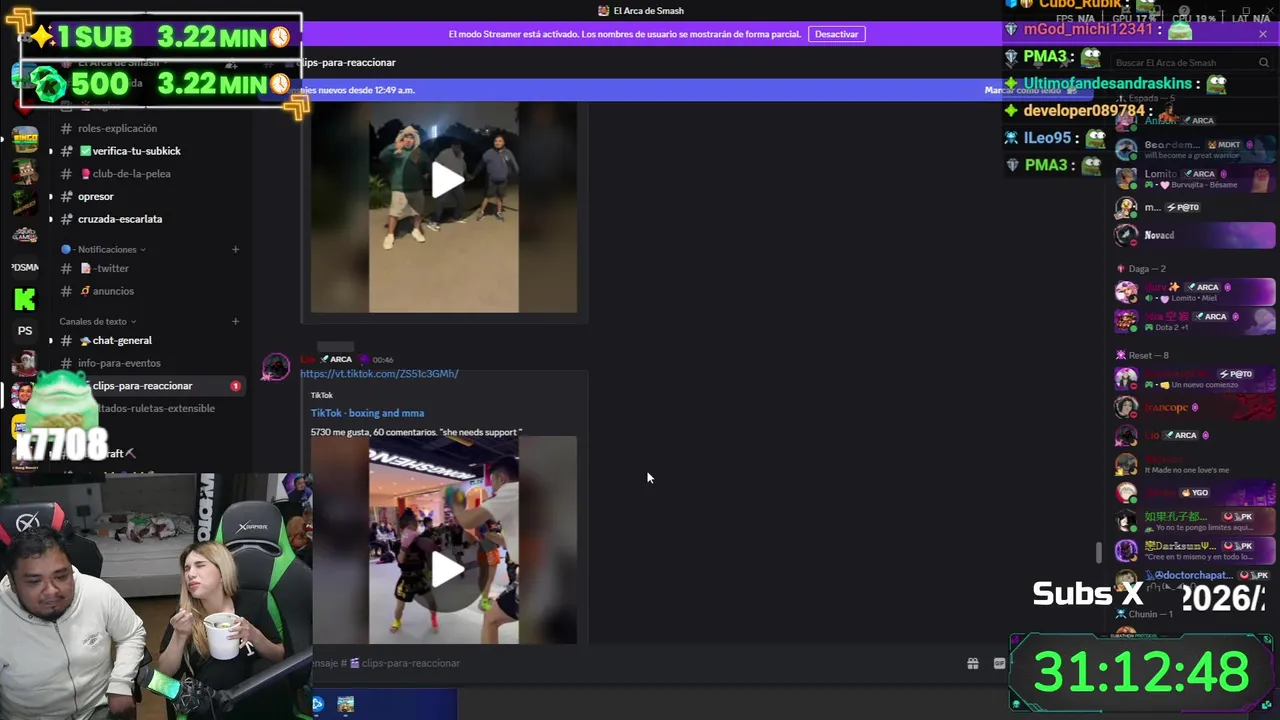Click the member Lomito in the member list
The image size is (1280, 720).
(1195, 179)
